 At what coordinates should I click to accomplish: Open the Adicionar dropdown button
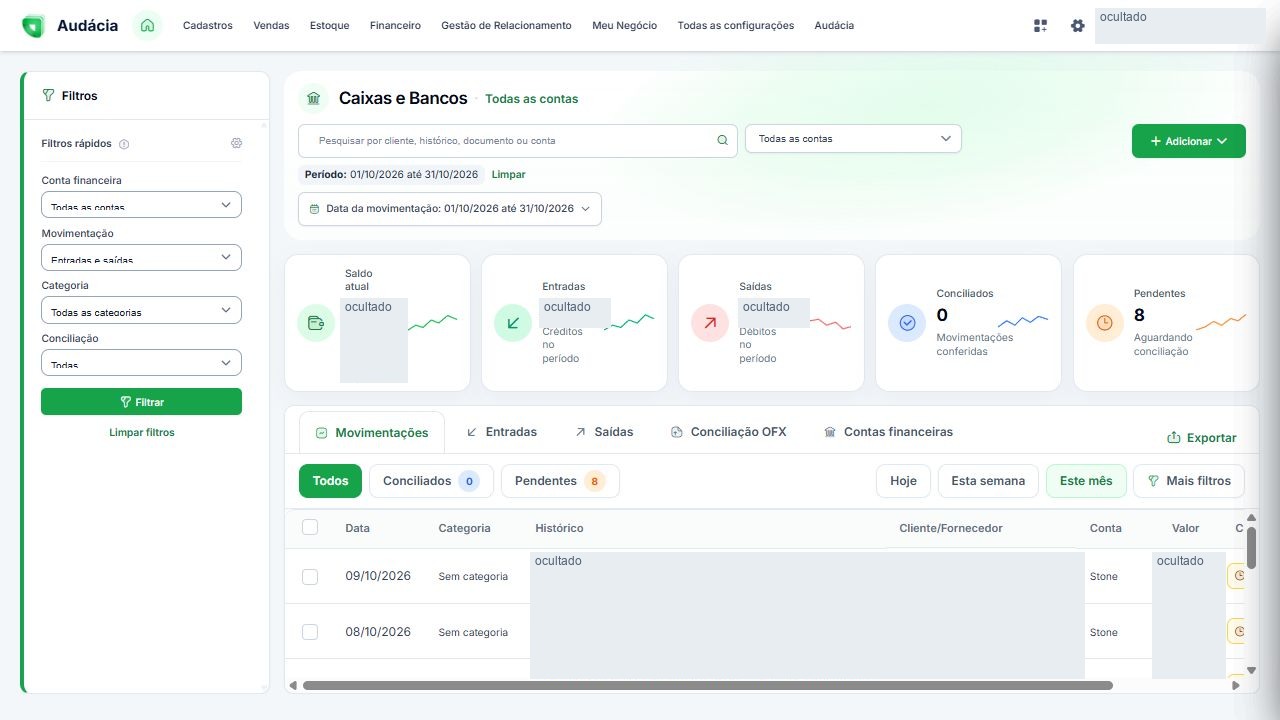coord(1189,141)
